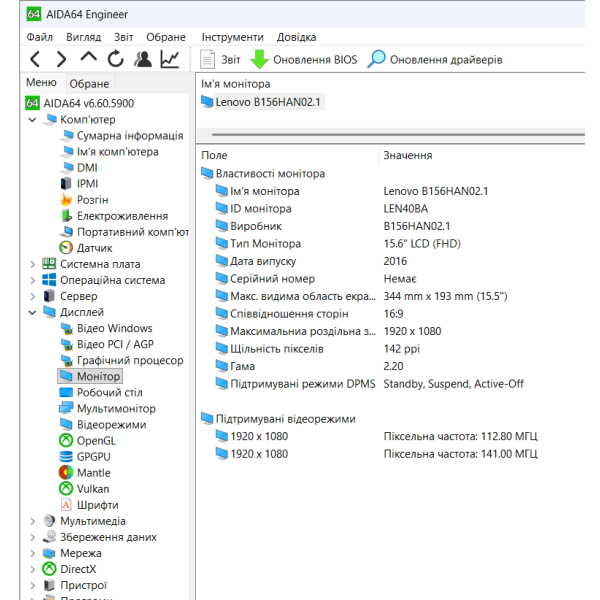Select the Монітор tree item
Screen dimensions: 600x600
90,377
